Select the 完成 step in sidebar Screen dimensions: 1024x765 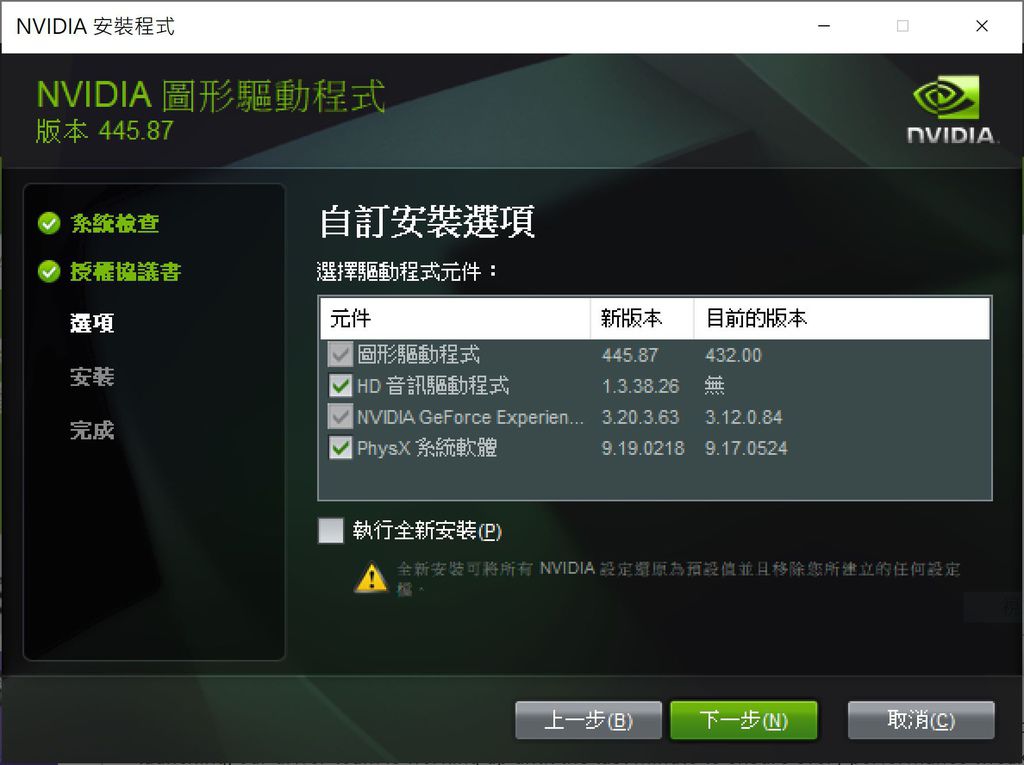coord(92,431)
